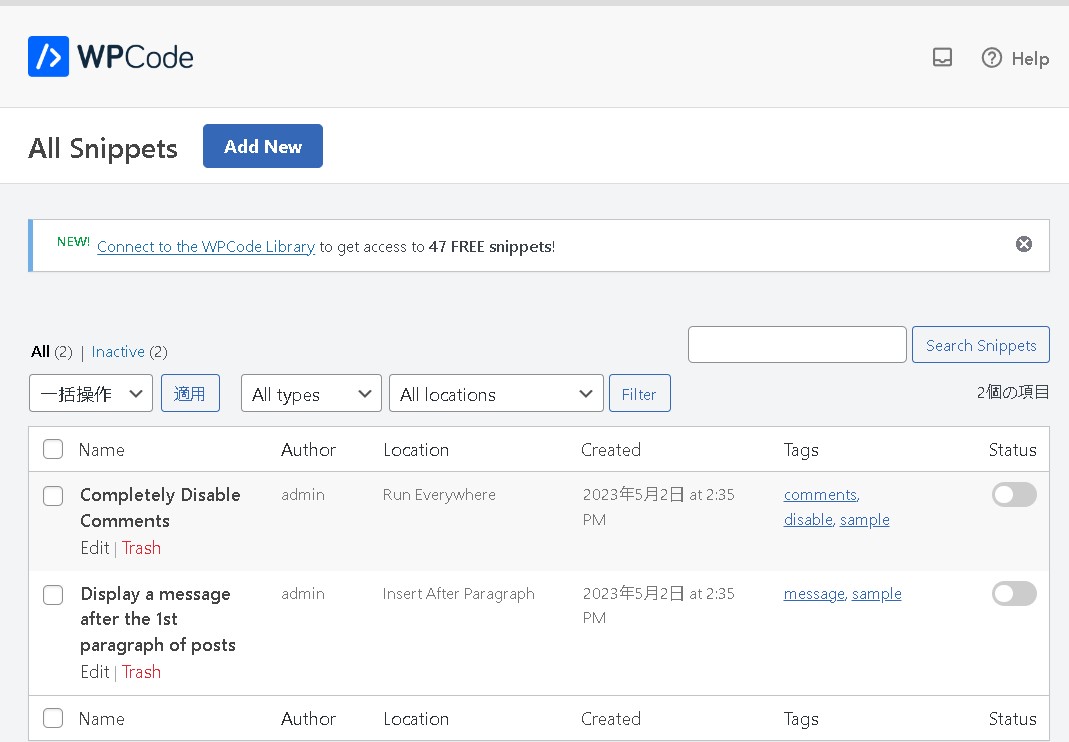
Task: Check the Completely Disable Comments snippet row
Action: (x=53, y=494)
